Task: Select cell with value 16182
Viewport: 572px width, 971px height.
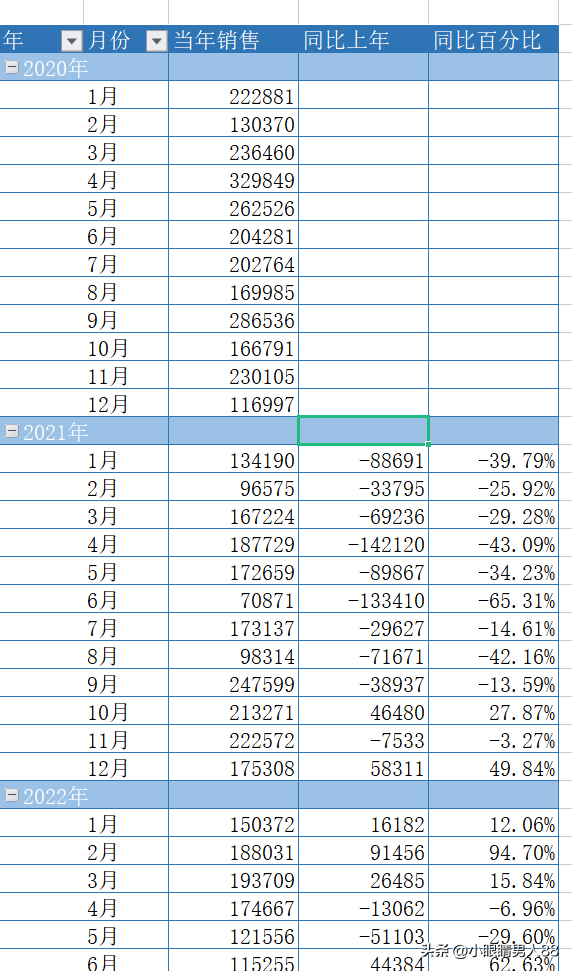Action: 363,824
